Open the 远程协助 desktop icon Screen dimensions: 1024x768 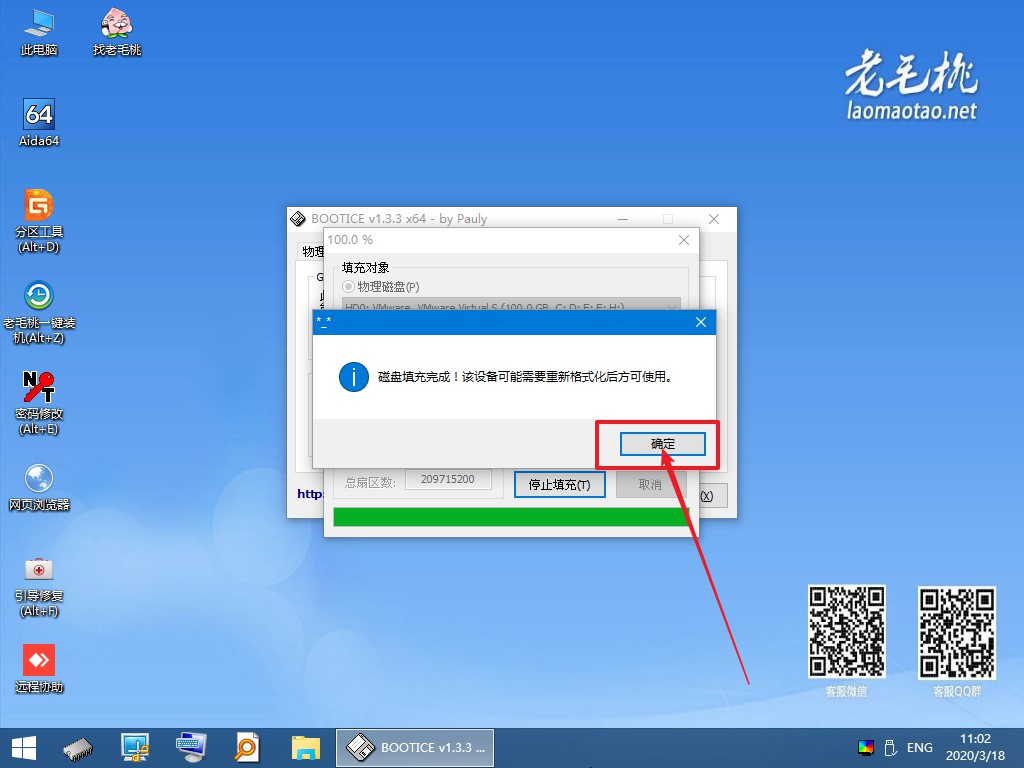click(39, 668)
